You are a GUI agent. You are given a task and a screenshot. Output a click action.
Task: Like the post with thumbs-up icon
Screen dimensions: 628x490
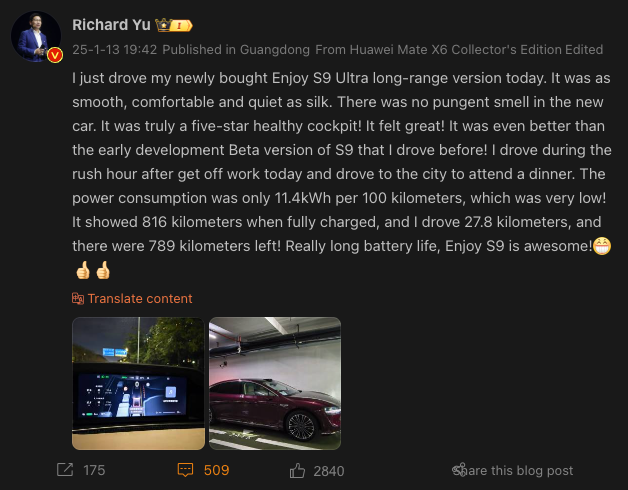[x=297, y=471]
